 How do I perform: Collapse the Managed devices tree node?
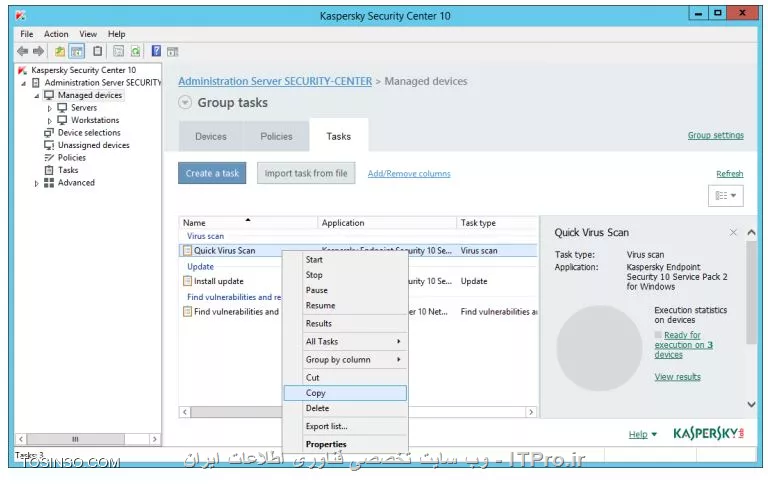click(37, 96)
